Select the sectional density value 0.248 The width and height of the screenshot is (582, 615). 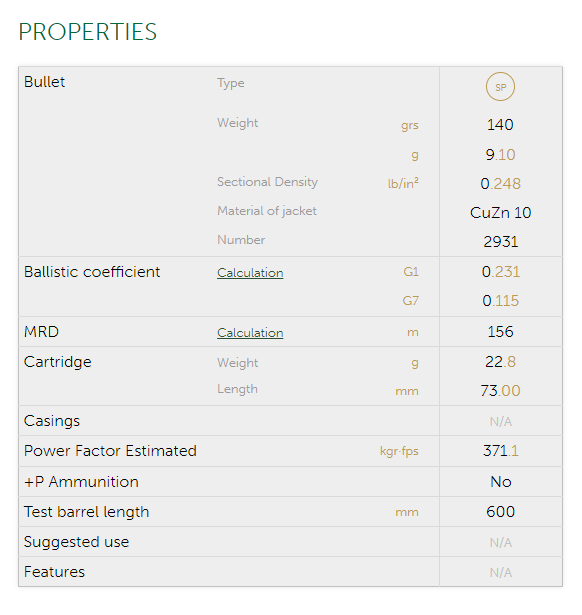pyautogui.click(x=500, y=184)
